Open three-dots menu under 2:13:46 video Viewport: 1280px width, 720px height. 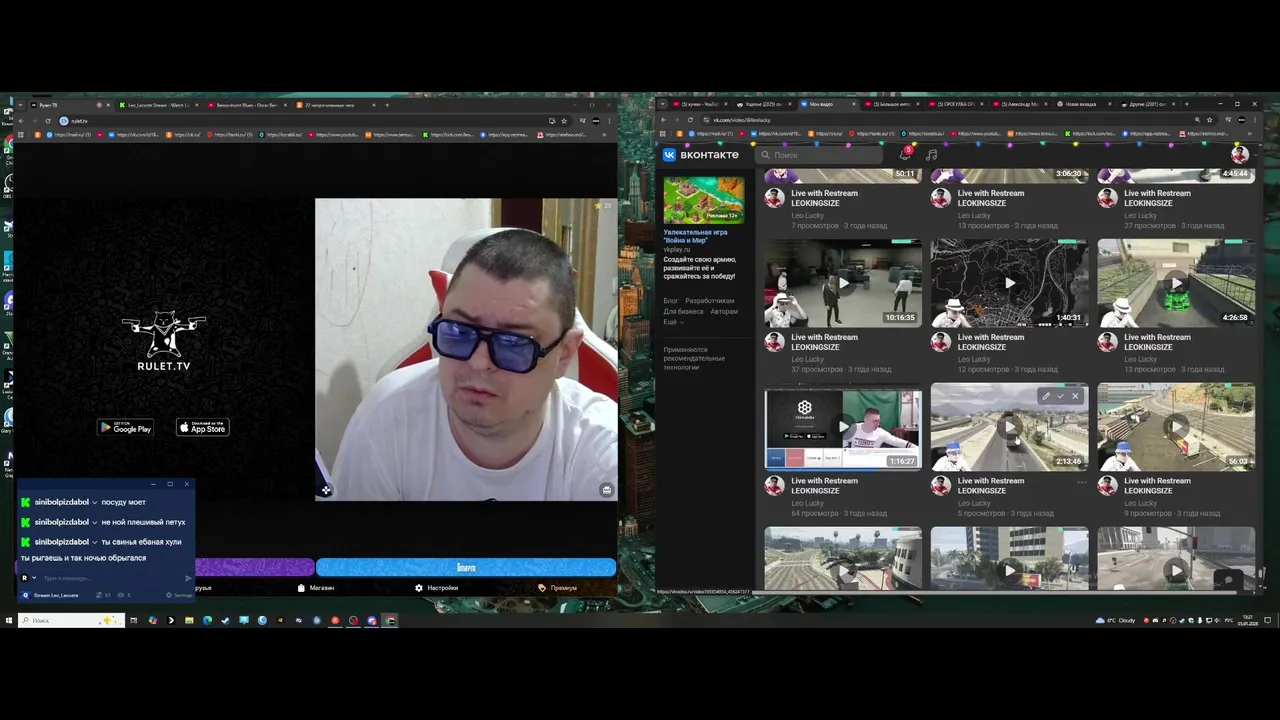1081,482
